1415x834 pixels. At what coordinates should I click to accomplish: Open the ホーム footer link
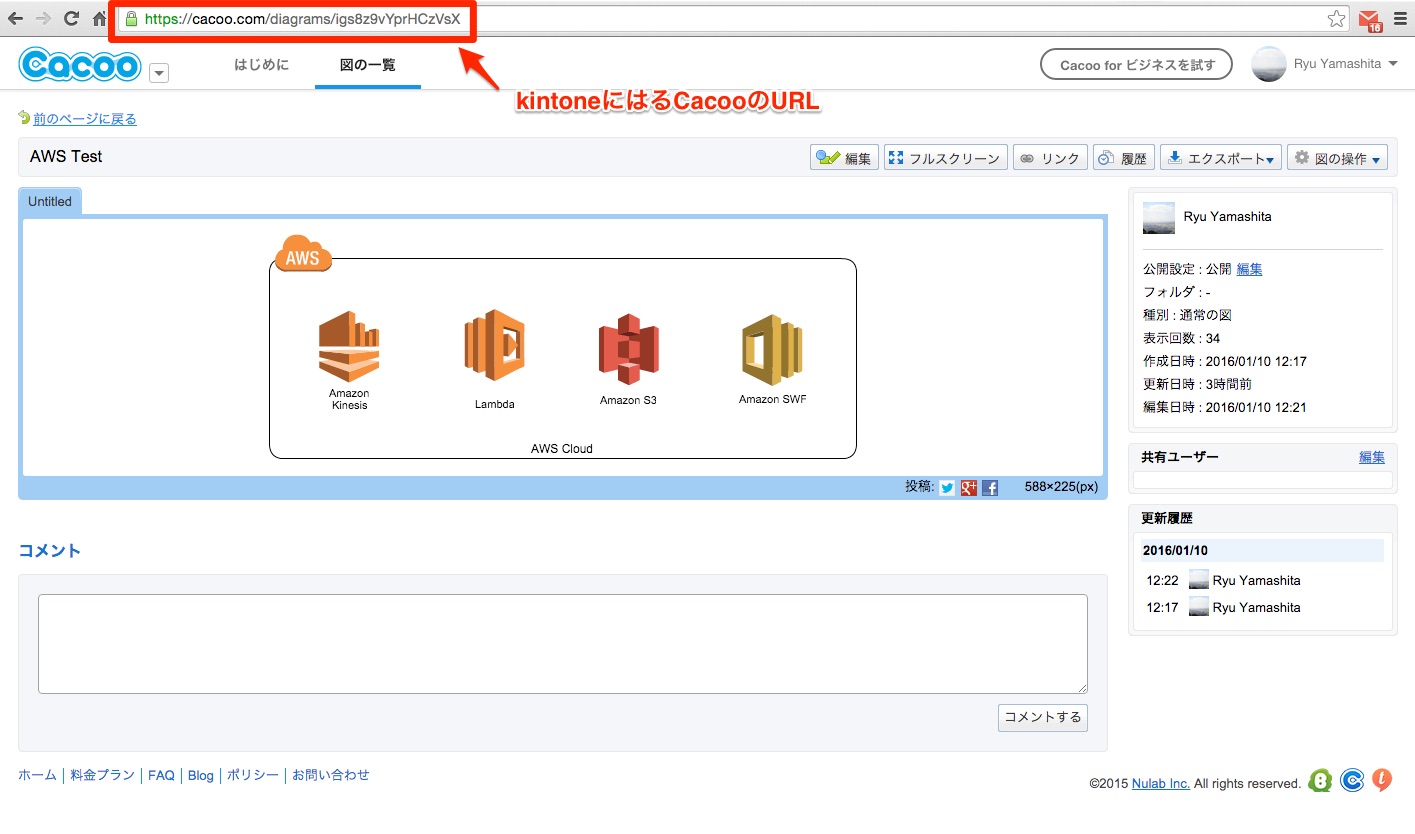(x=37, y=775)
